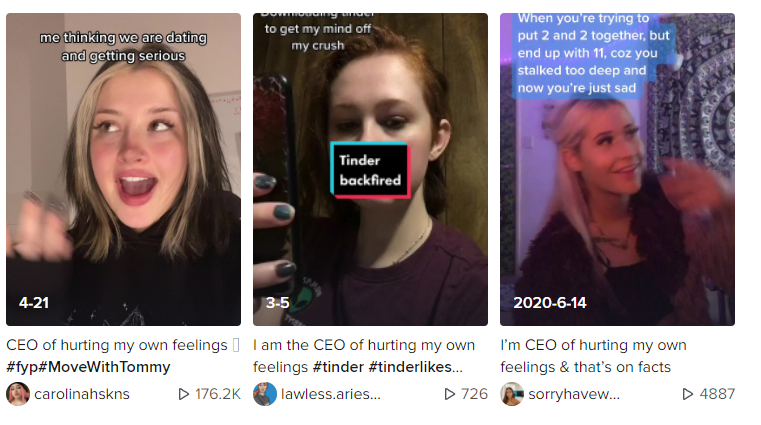This screenshot has height=425, width=761.
Task: Open lawless.aries profile avatar
Action: (265, 394)
